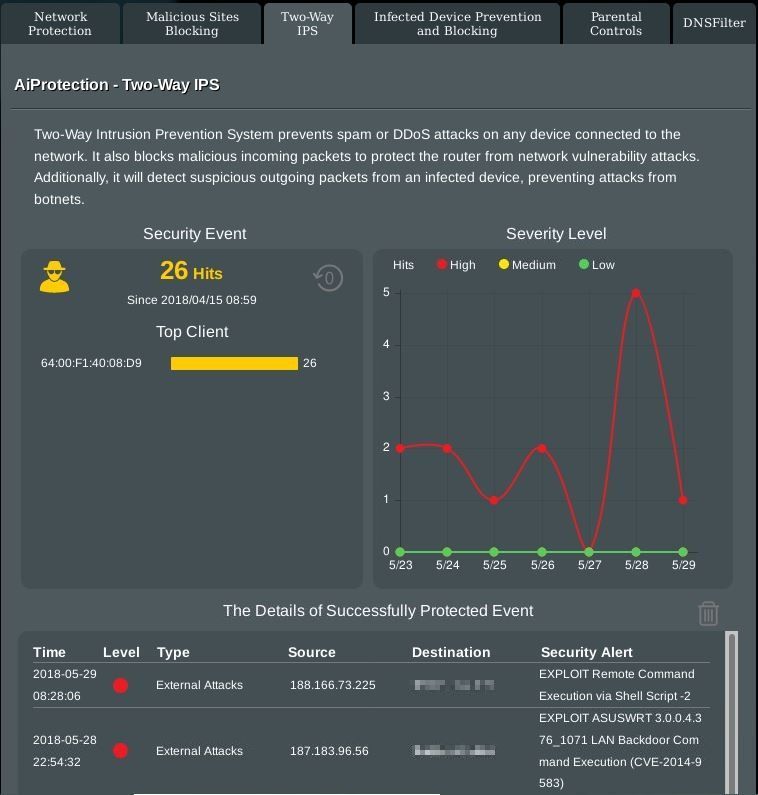The image size is (758, 795).
Task: Open Infected Device Prevention and Blocking tab
Action: tap(457, 24)
